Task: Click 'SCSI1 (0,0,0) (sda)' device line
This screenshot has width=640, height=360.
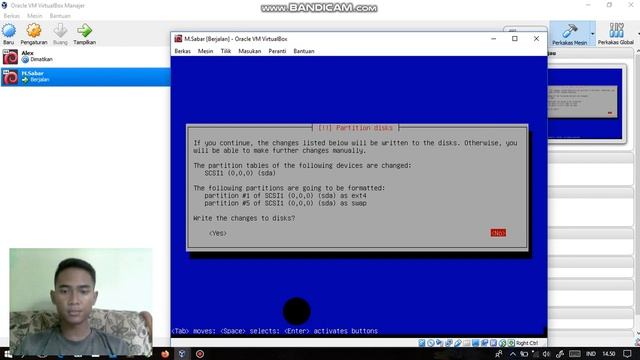Action: click(x=240, y=173)
